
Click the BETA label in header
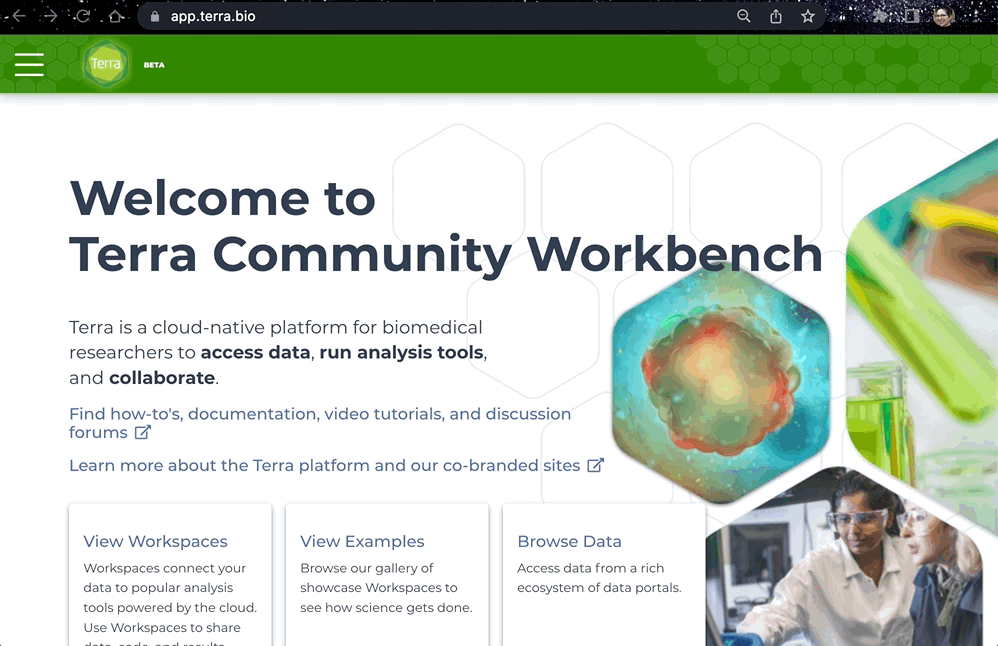coord(154,65)
